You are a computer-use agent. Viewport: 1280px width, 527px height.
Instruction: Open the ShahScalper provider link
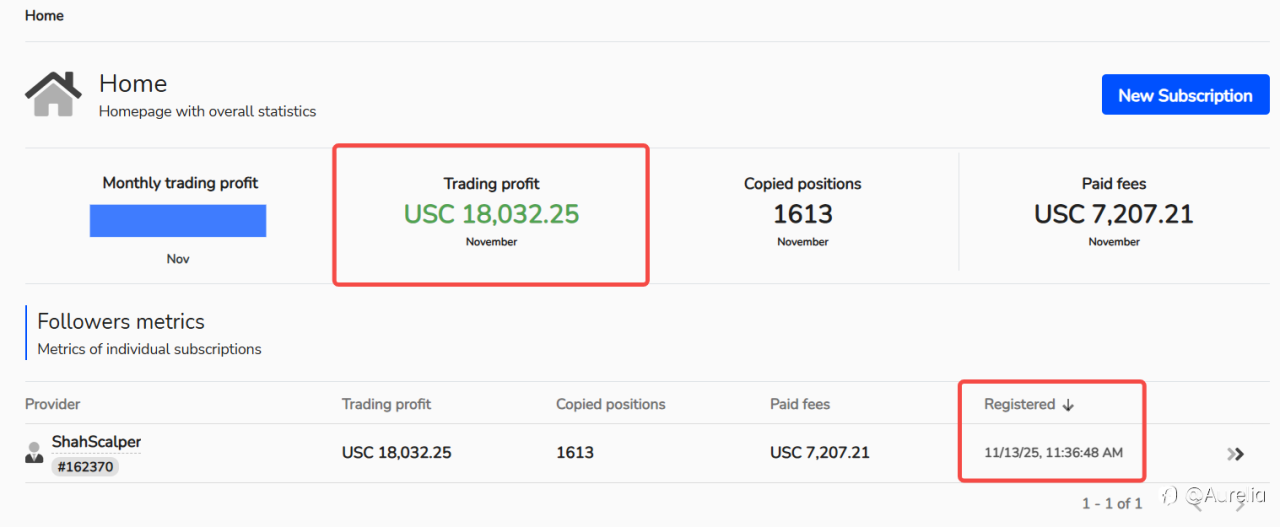click(96, 441)
